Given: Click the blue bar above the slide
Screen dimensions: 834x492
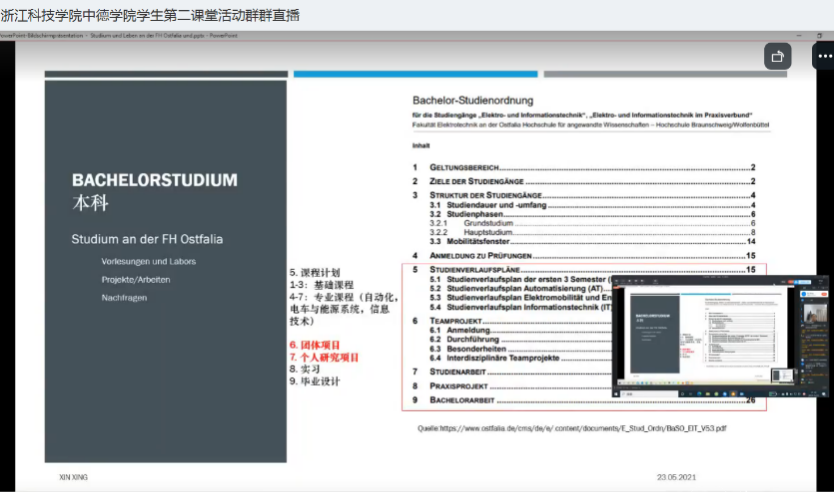Looking at the screenshot, I should tap(414, 73).
